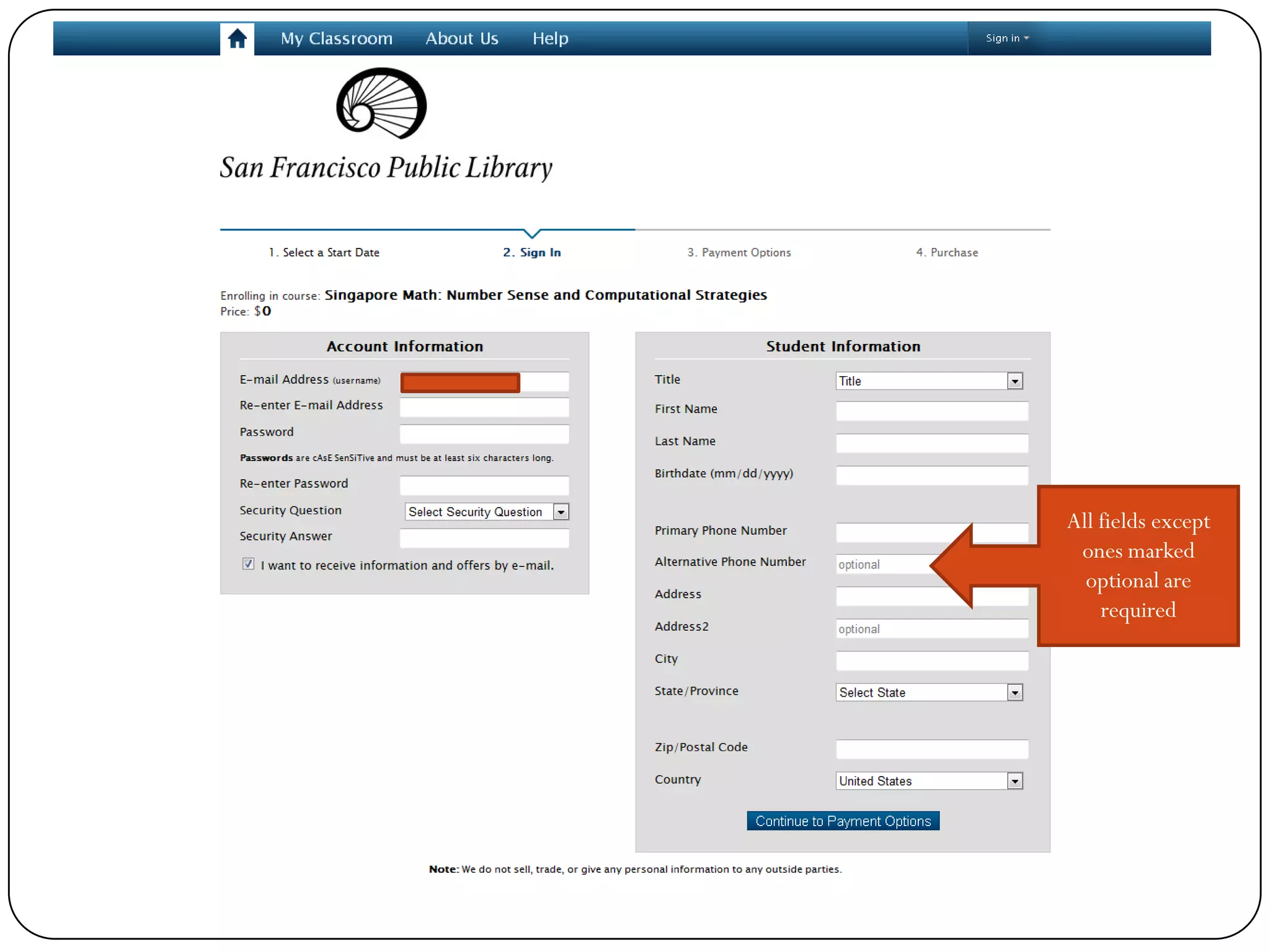Focus the Zip/Postal Code field
This screenshot has width=1270, height=952.
[x=931, y=749]
